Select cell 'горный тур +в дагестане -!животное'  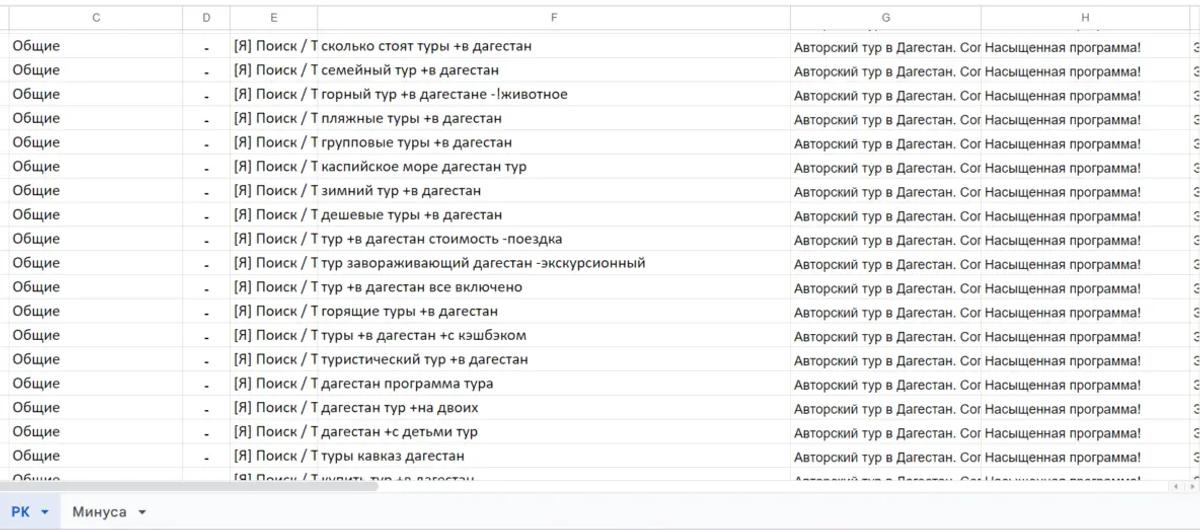coord(554,94)
